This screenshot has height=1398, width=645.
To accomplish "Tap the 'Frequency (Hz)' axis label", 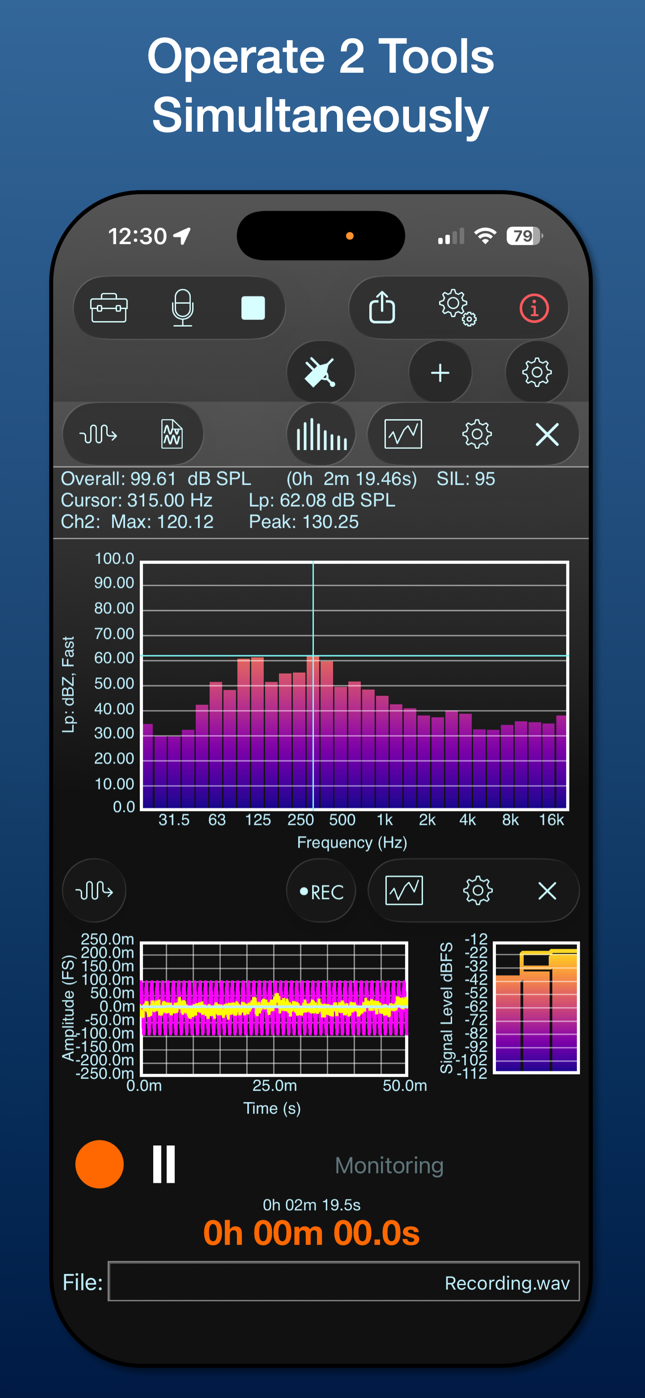I will pos(352,843).
